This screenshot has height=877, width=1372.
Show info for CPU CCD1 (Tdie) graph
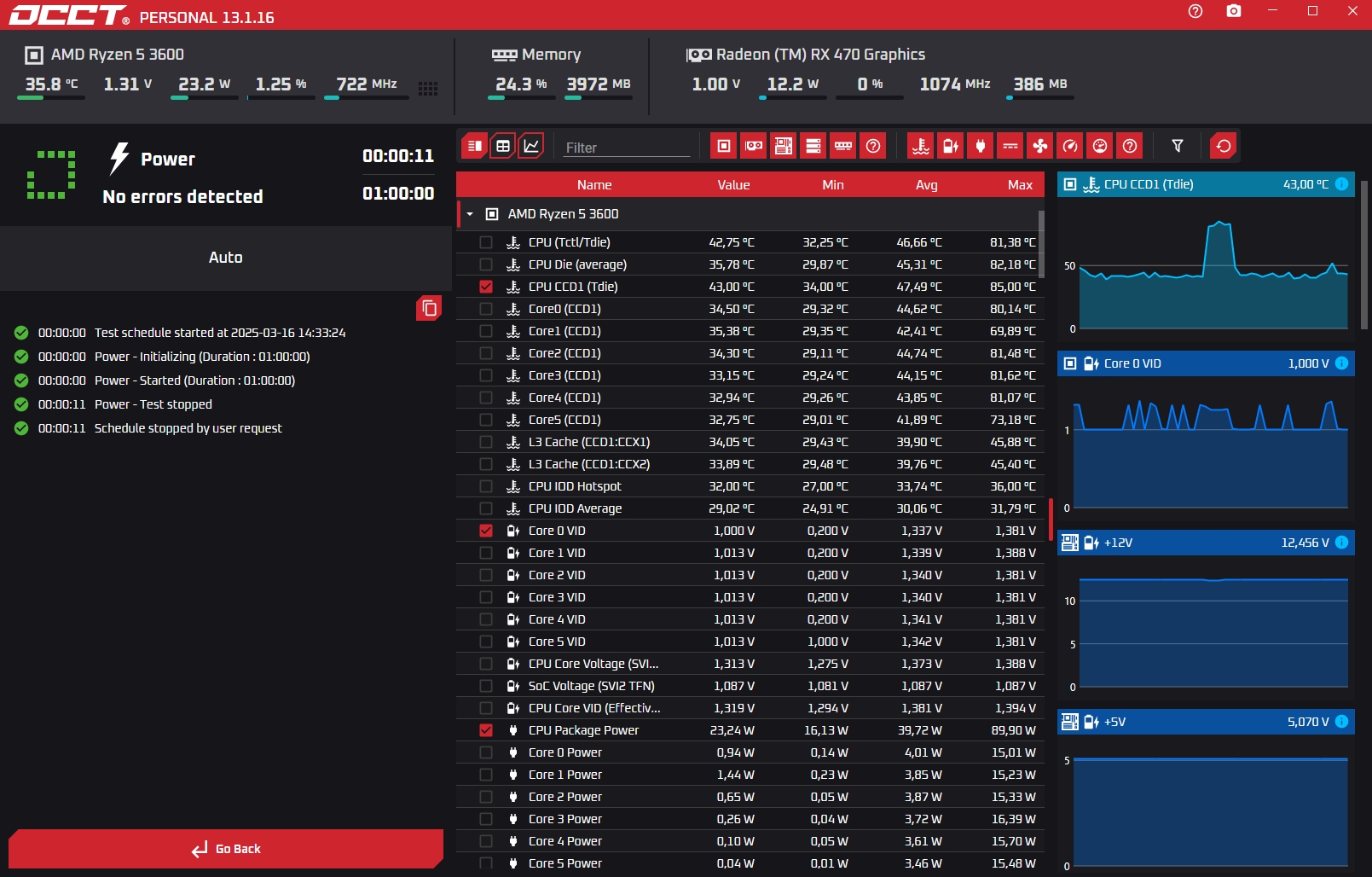(1341, 184)
